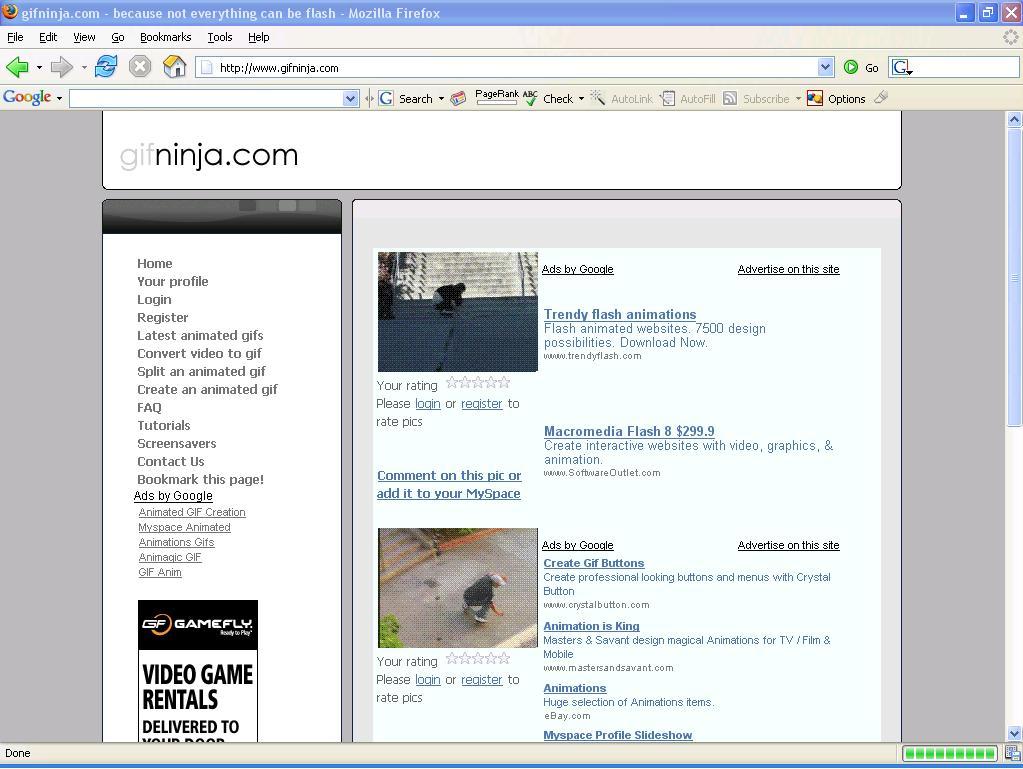This screenshot has height=769, width=1023.
Task: Click the highlighter pen icon
Action: click(881, 98)
